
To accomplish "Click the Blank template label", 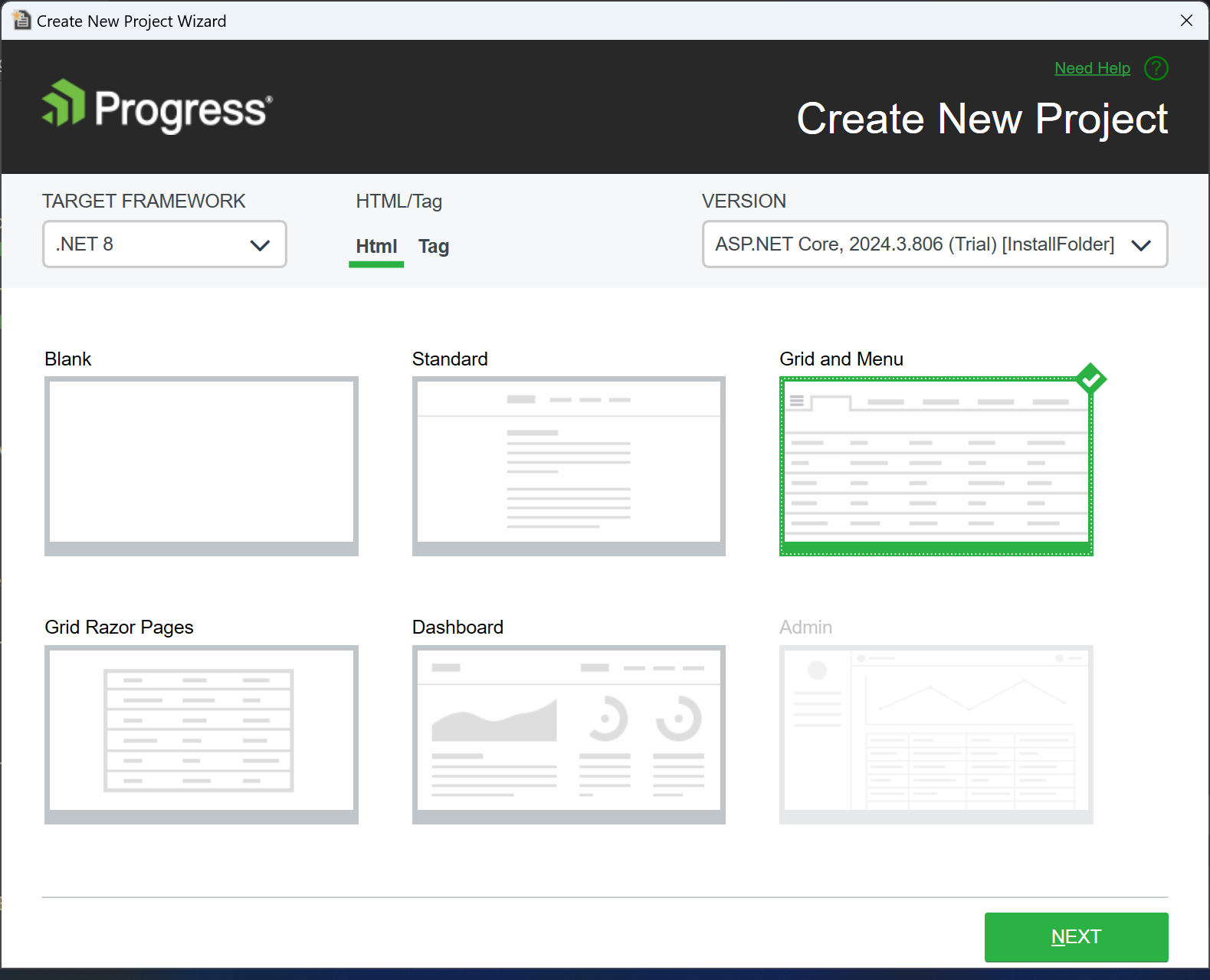I will tap(68, 359).
